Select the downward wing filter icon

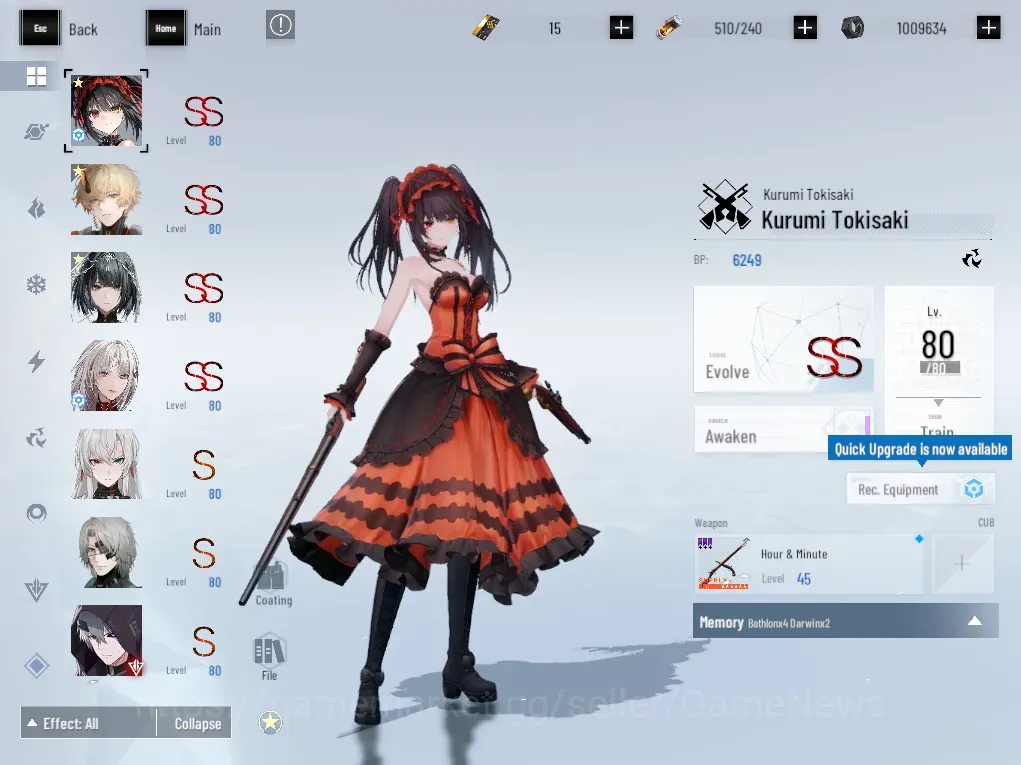point(36,591)
